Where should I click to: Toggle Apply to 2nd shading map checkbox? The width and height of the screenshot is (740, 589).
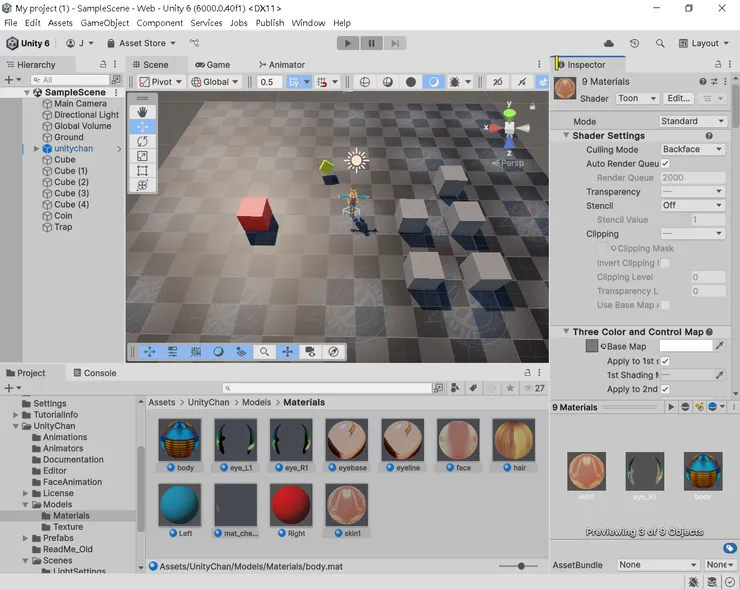(x=665, y=389)
